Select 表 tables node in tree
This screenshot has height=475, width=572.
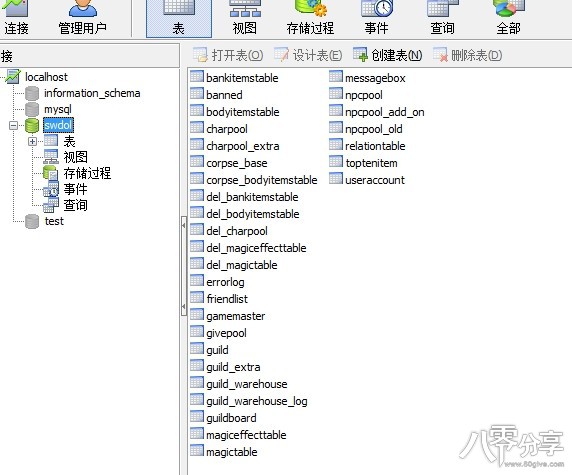point(69,141)
